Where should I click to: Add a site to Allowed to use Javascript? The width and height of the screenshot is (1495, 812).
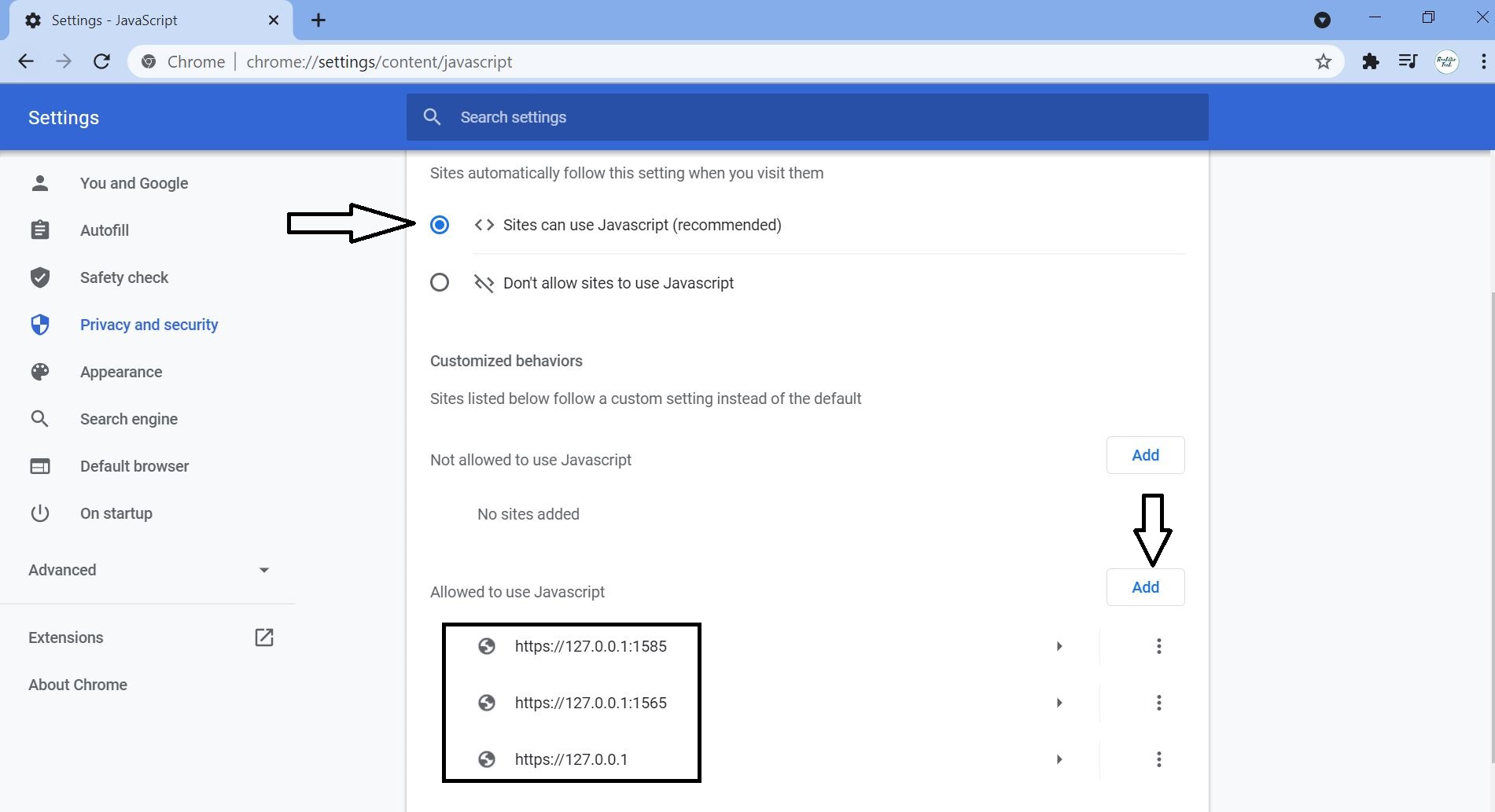point(1145,587)
